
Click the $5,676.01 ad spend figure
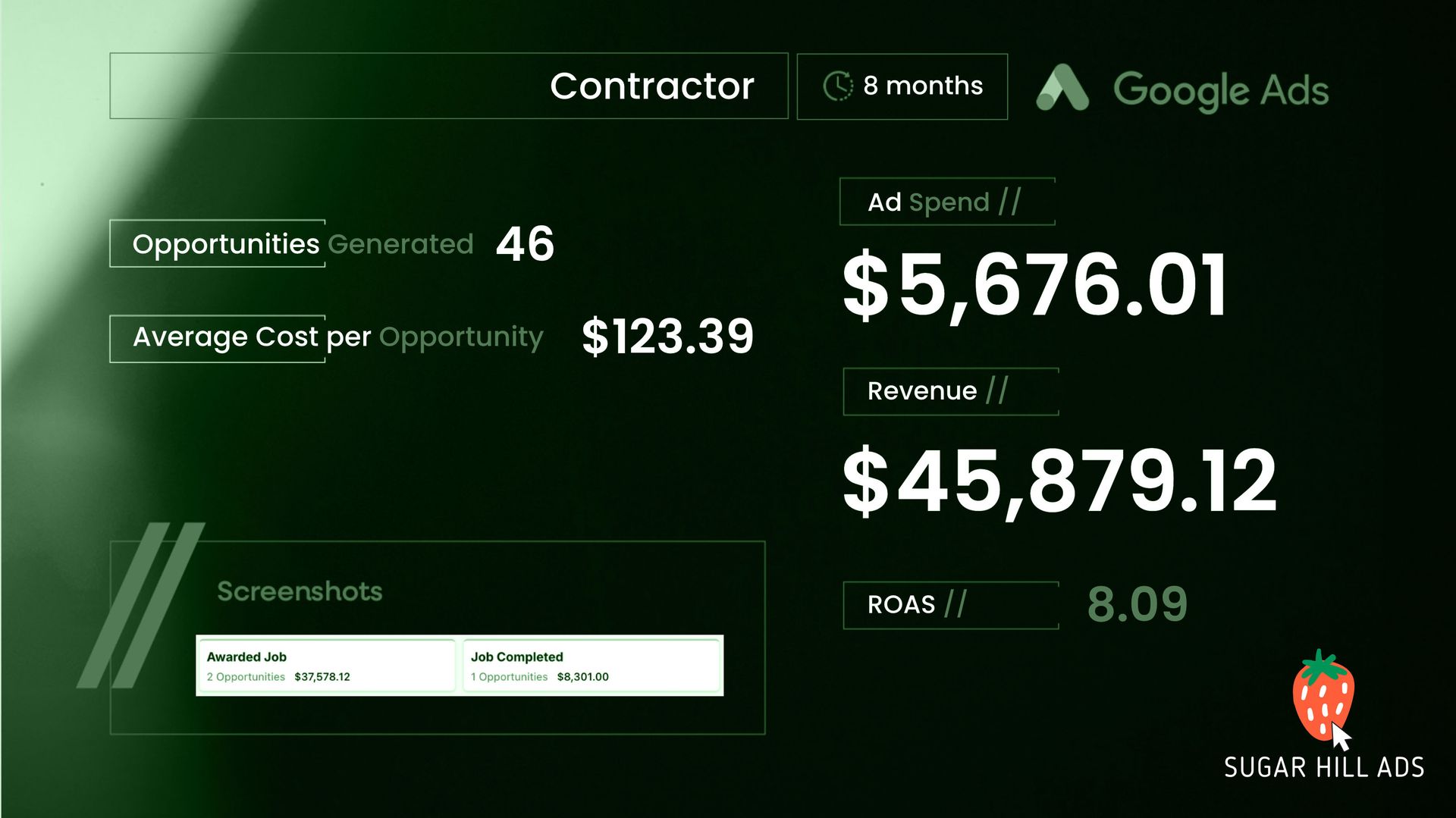pos(1034,286)
